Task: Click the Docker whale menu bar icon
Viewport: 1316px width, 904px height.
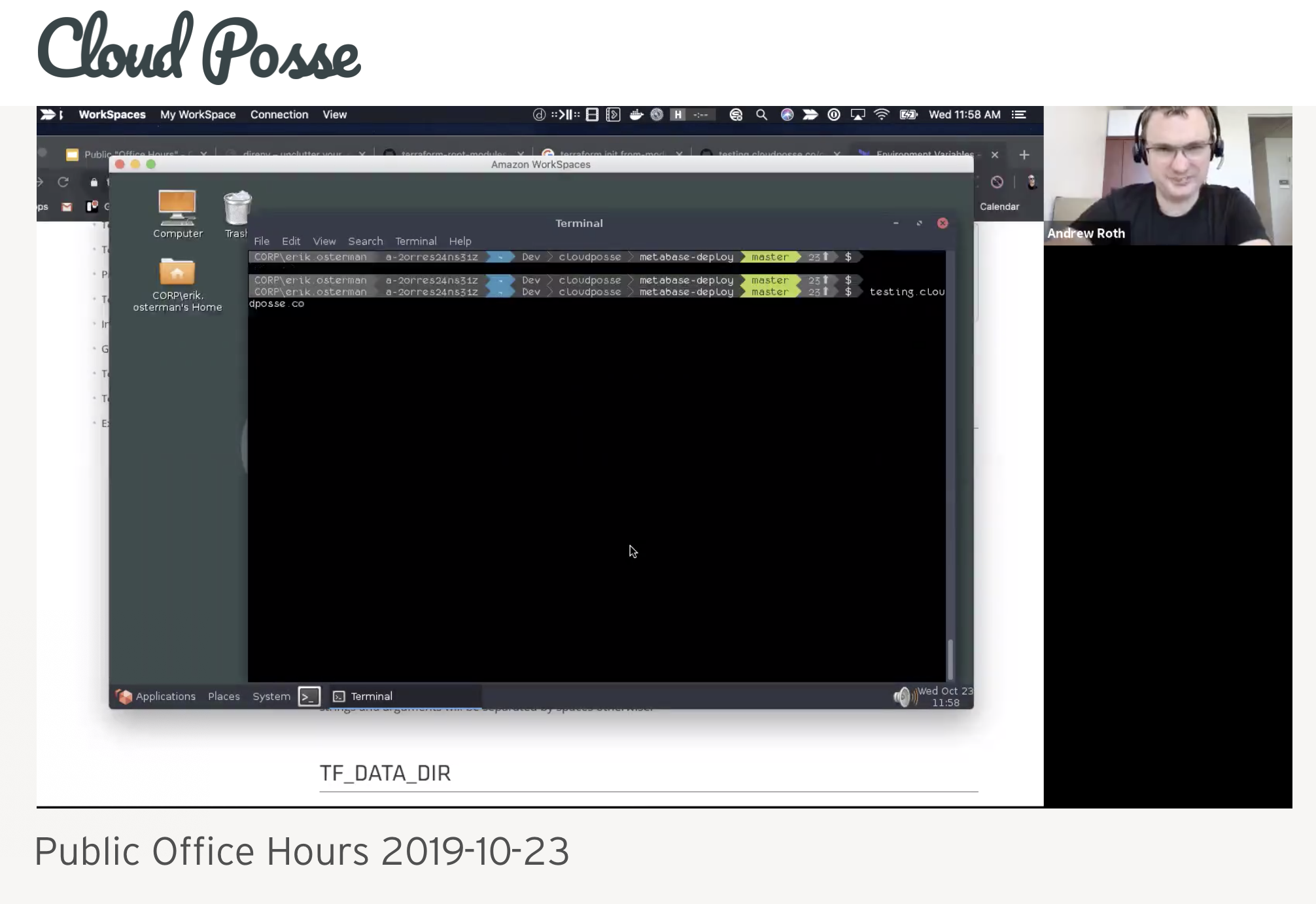Action: pos(636,114)
